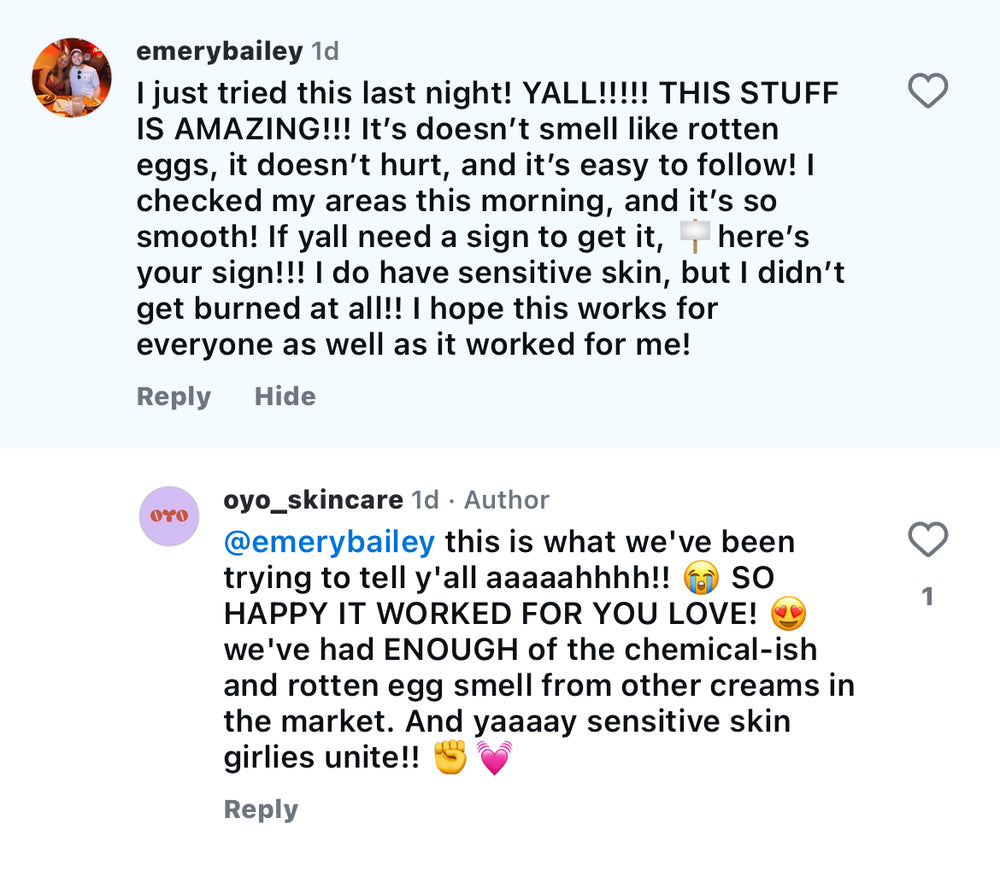This screenshot has height=877, width=1000.
Task: Click the crying face emoji
Action: tap(701, 578)
